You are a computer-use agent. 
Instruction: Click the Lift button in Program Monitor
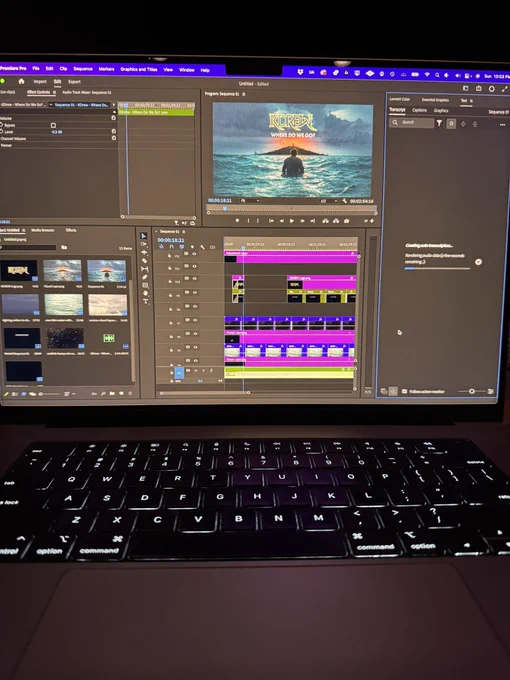point(325,221)
